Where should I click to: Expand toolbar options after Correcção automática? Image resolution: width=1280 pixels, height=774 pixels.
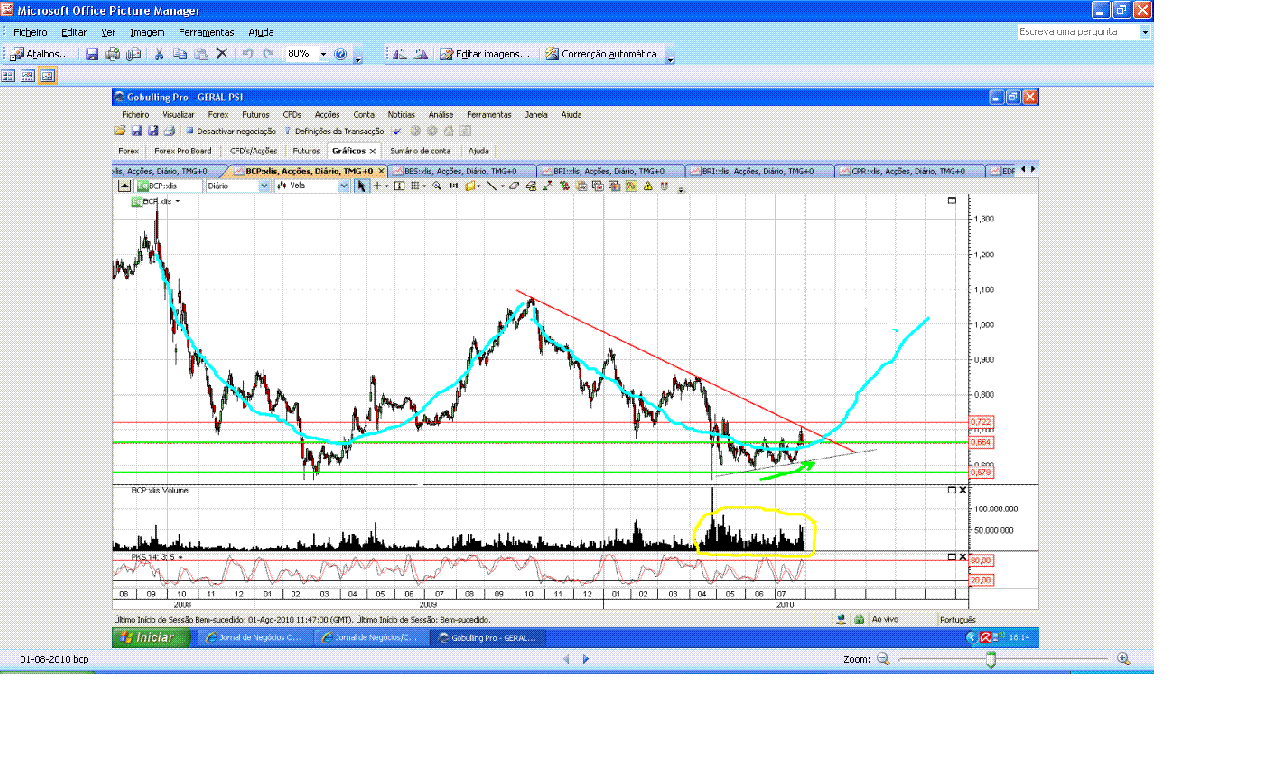tap(670, 57)
